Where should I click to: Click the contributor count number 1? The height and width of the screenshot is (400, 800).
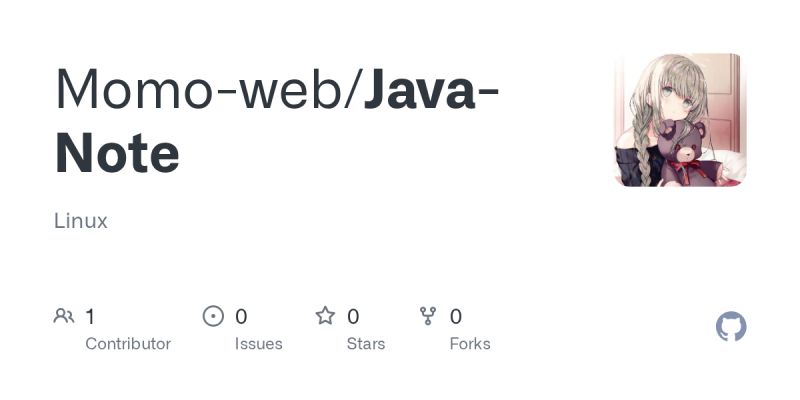pos(90,316)
